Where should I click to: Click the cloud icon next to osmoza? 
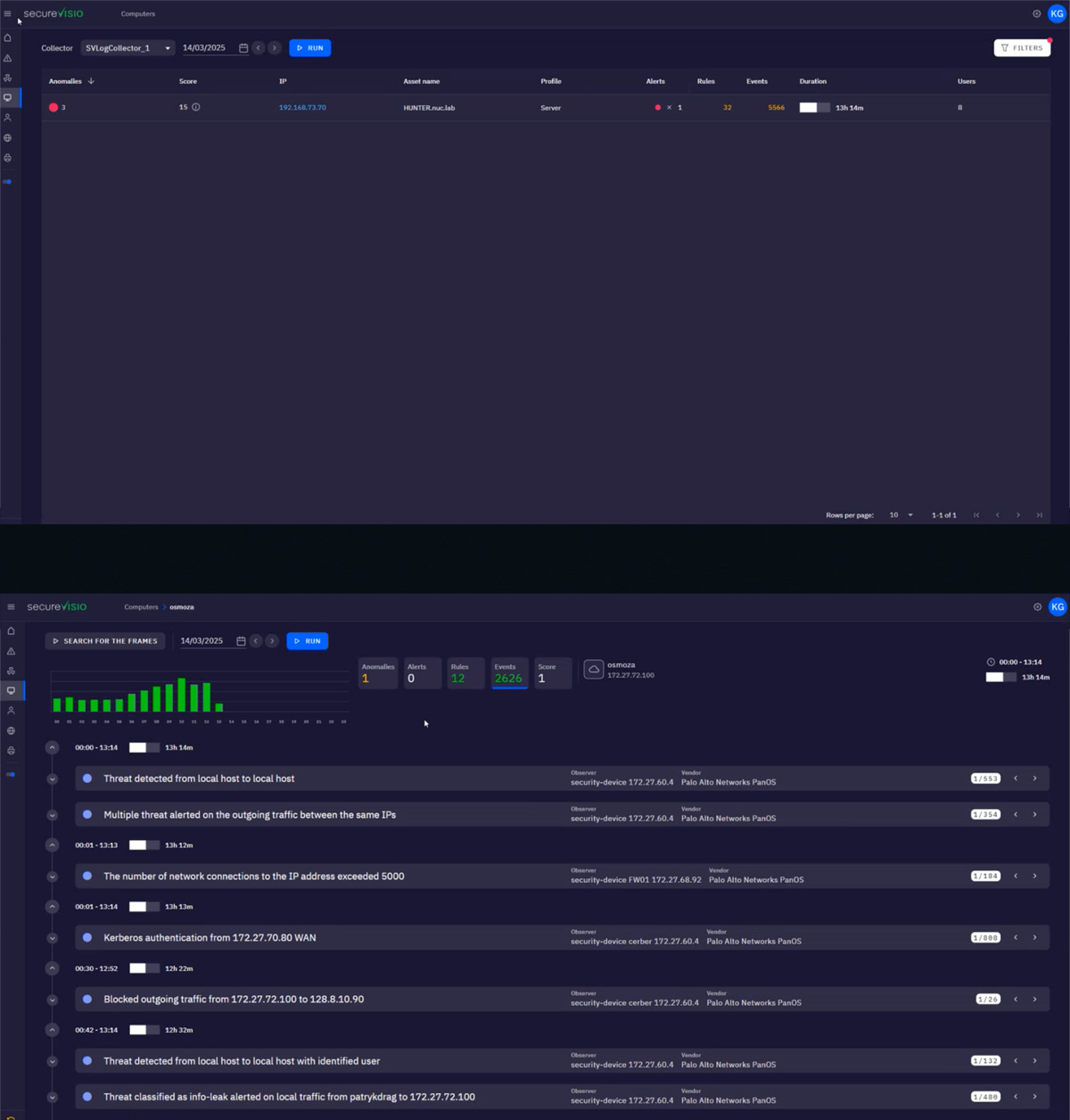pyautogui.click(x=594, y=670)
